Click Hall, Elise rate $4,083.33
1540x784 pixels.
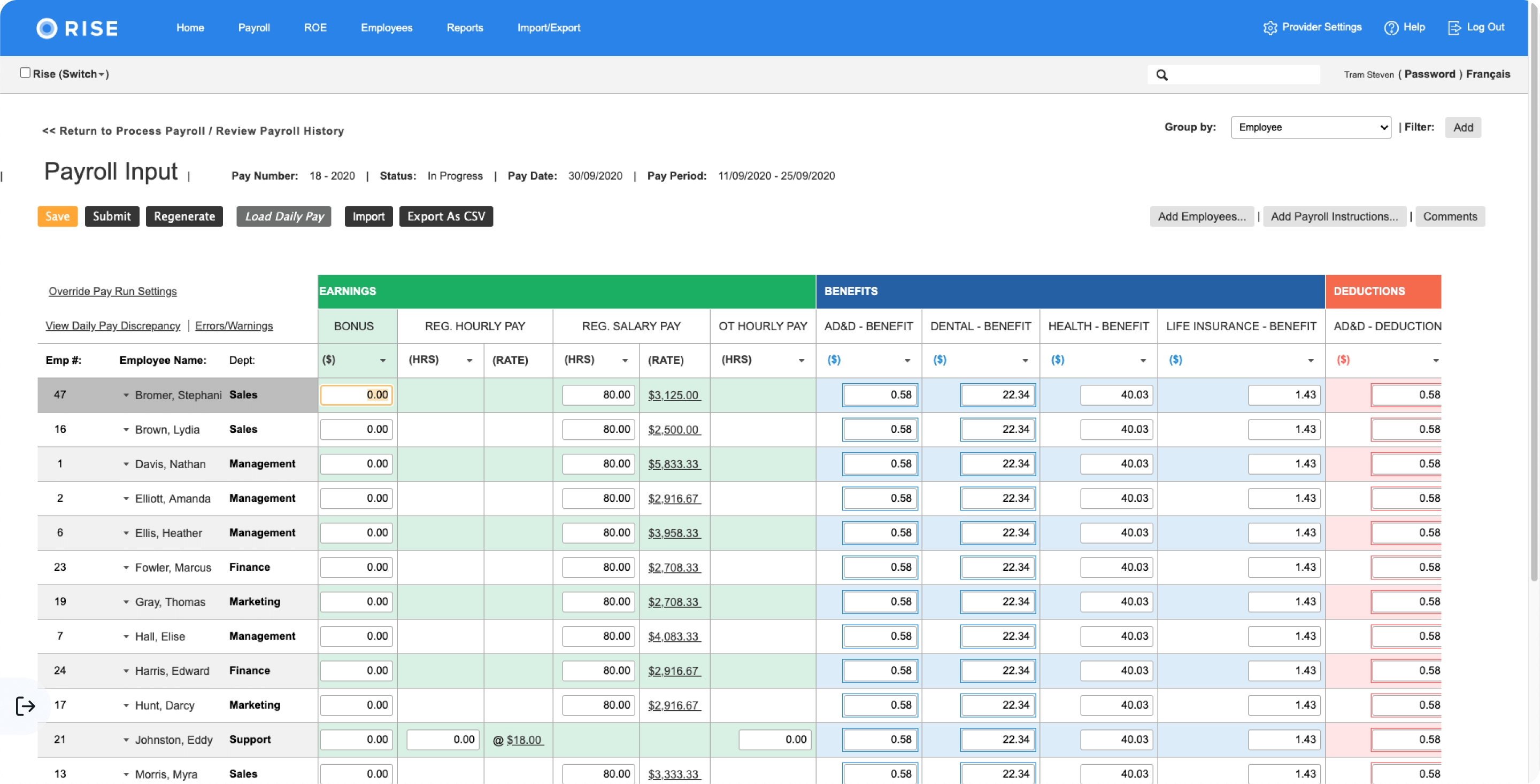coord(674,636)
